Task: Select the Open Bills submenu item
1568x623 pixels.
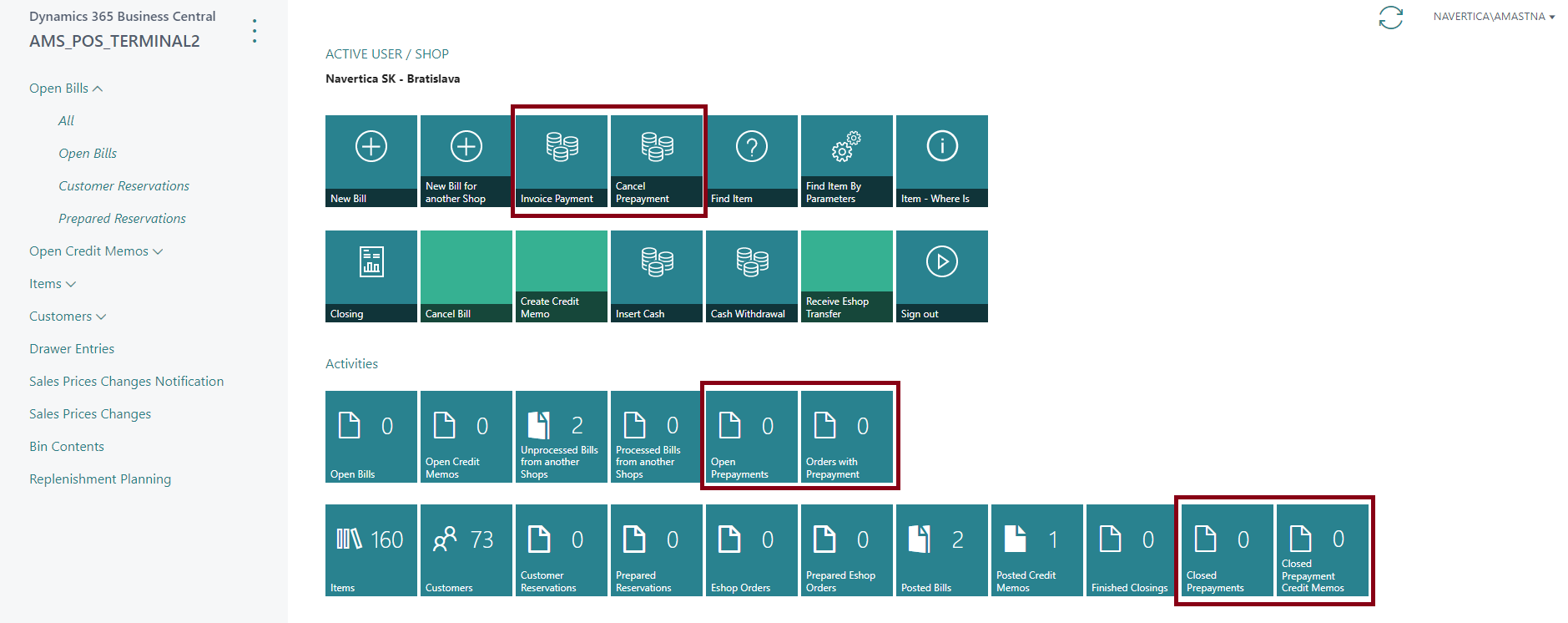Action: point(88,154)
